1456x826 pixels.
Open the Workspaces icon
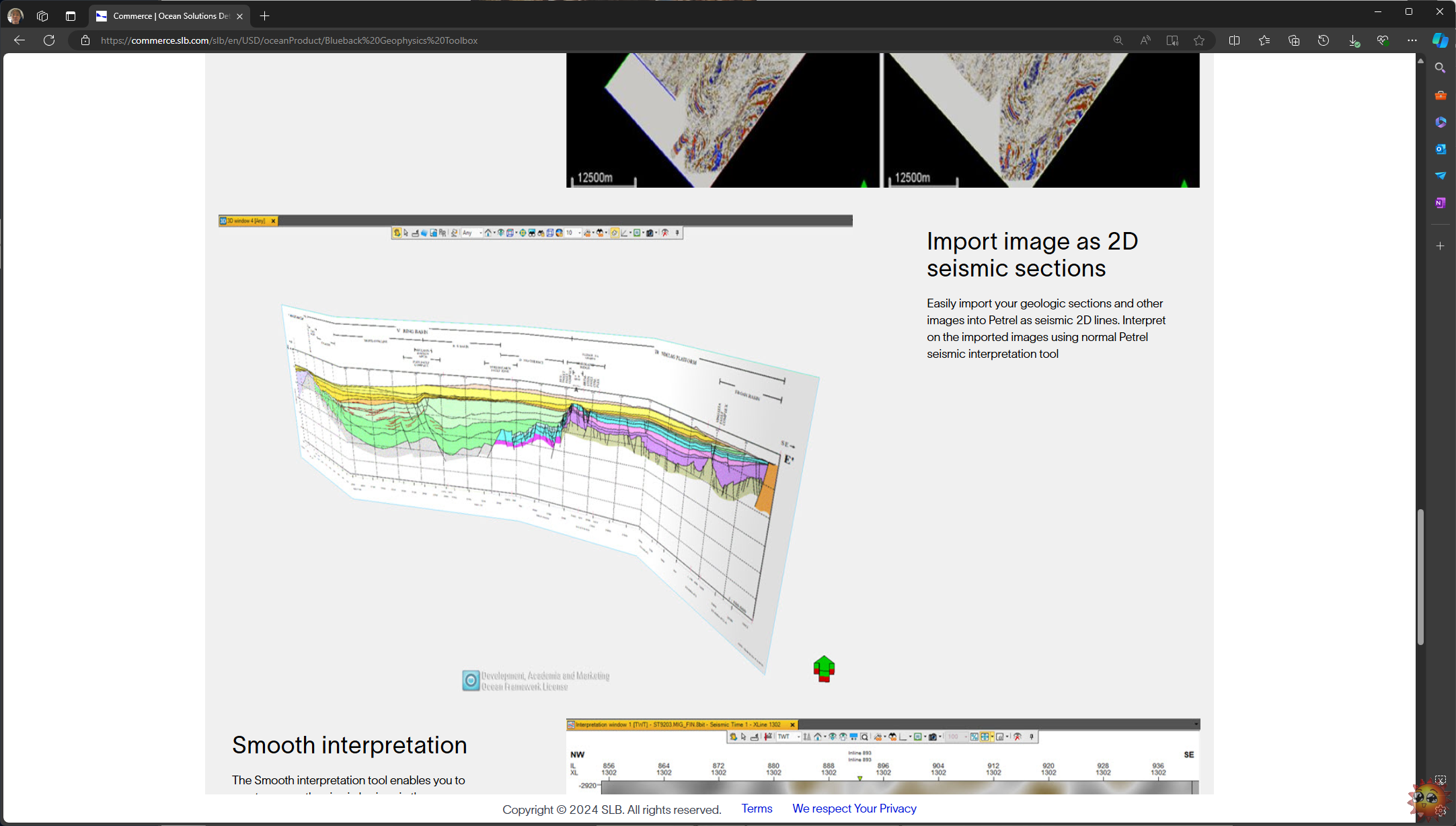[x=42, y=16]
